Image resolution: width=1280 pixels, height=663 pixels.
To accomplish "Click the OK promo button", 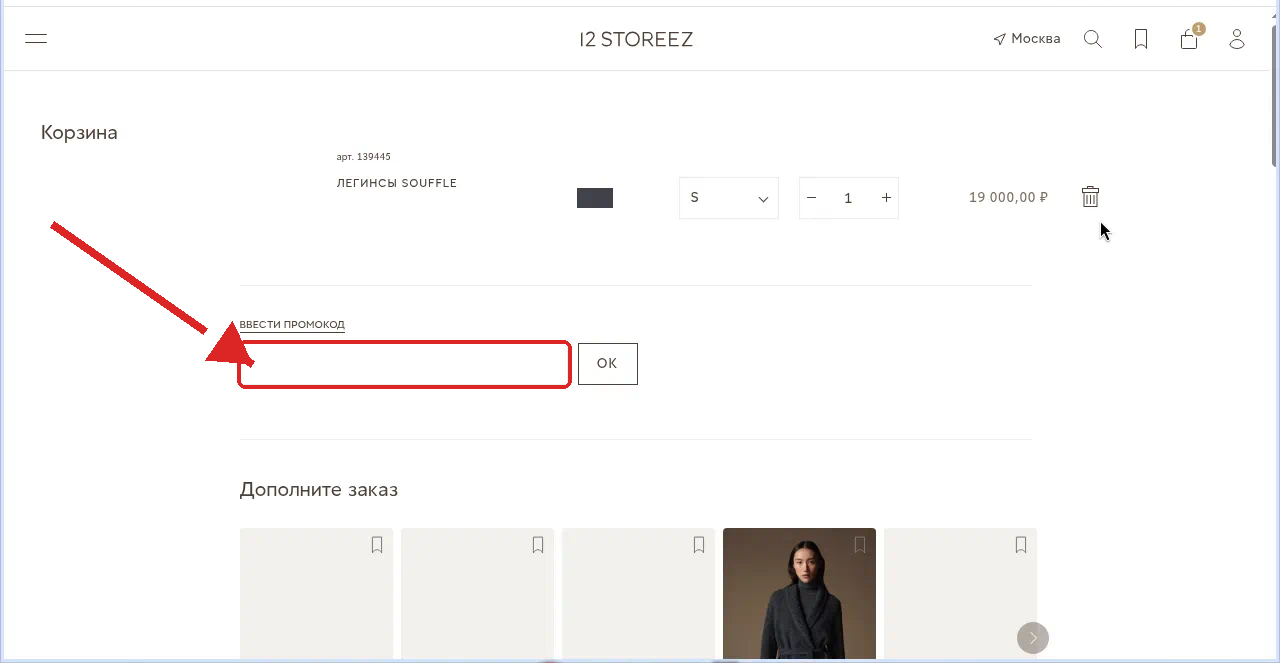I will (608, 364).
